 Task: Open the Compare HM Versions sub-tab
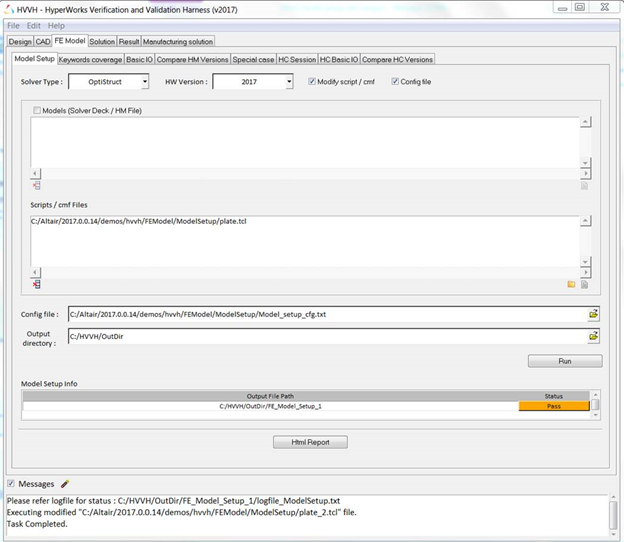(x=193, y=60)
